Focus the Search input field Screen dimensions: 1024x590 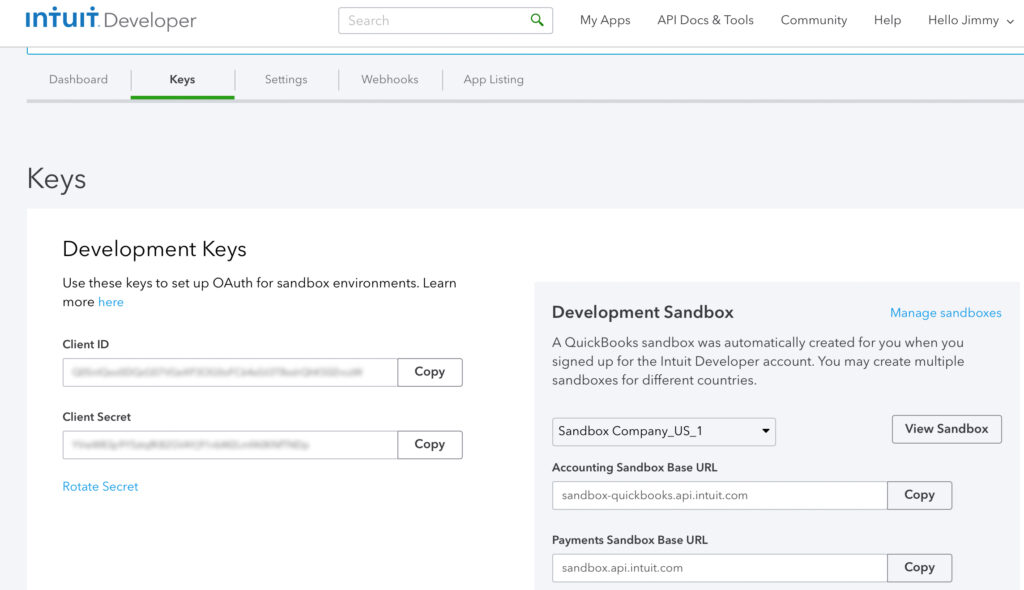pyautogui.click(x=445, y=20)
